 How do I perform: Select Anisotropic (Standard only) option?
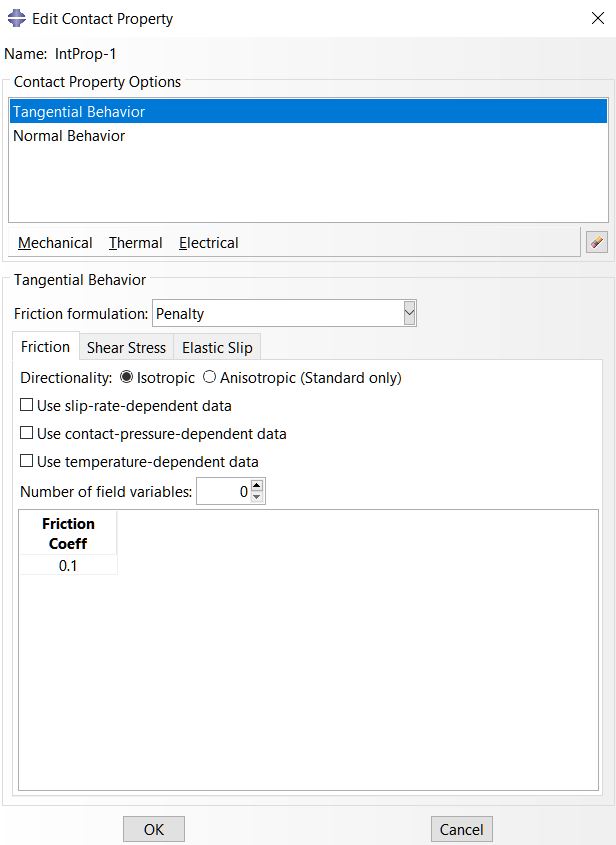pos(210,378)
